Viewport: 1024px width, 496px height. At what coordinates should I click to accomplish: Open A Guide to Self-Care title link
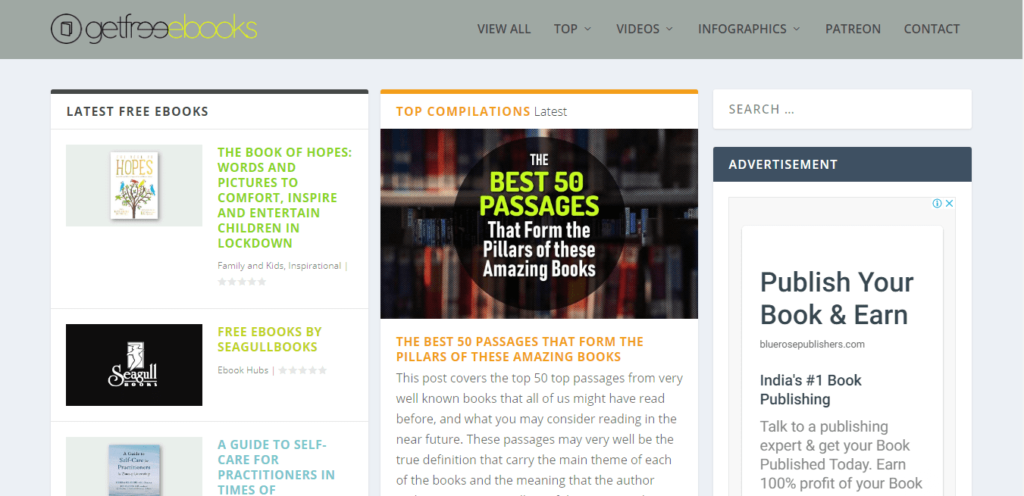(x=276, y=467)
